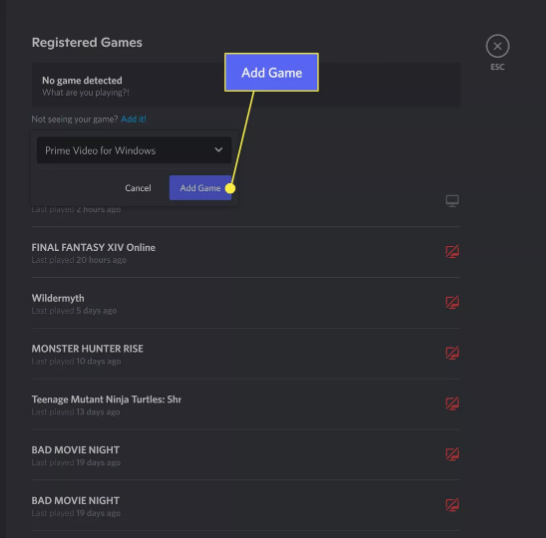Follow the "Add it!" link

pyautogui.click(x=133, y=119)
